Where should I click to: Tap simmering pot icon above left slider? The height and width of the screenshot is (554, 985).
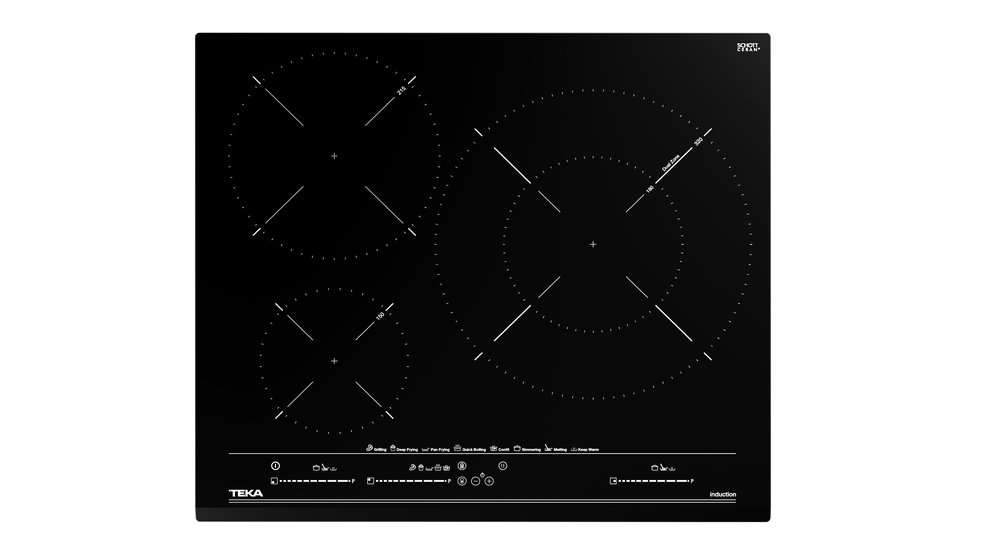point(317,468)
